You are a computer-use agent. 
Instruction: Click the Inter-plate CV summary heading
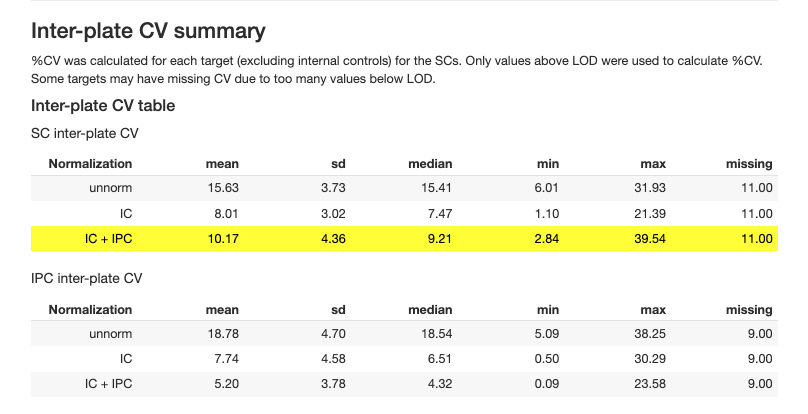(x=148, y=32)
